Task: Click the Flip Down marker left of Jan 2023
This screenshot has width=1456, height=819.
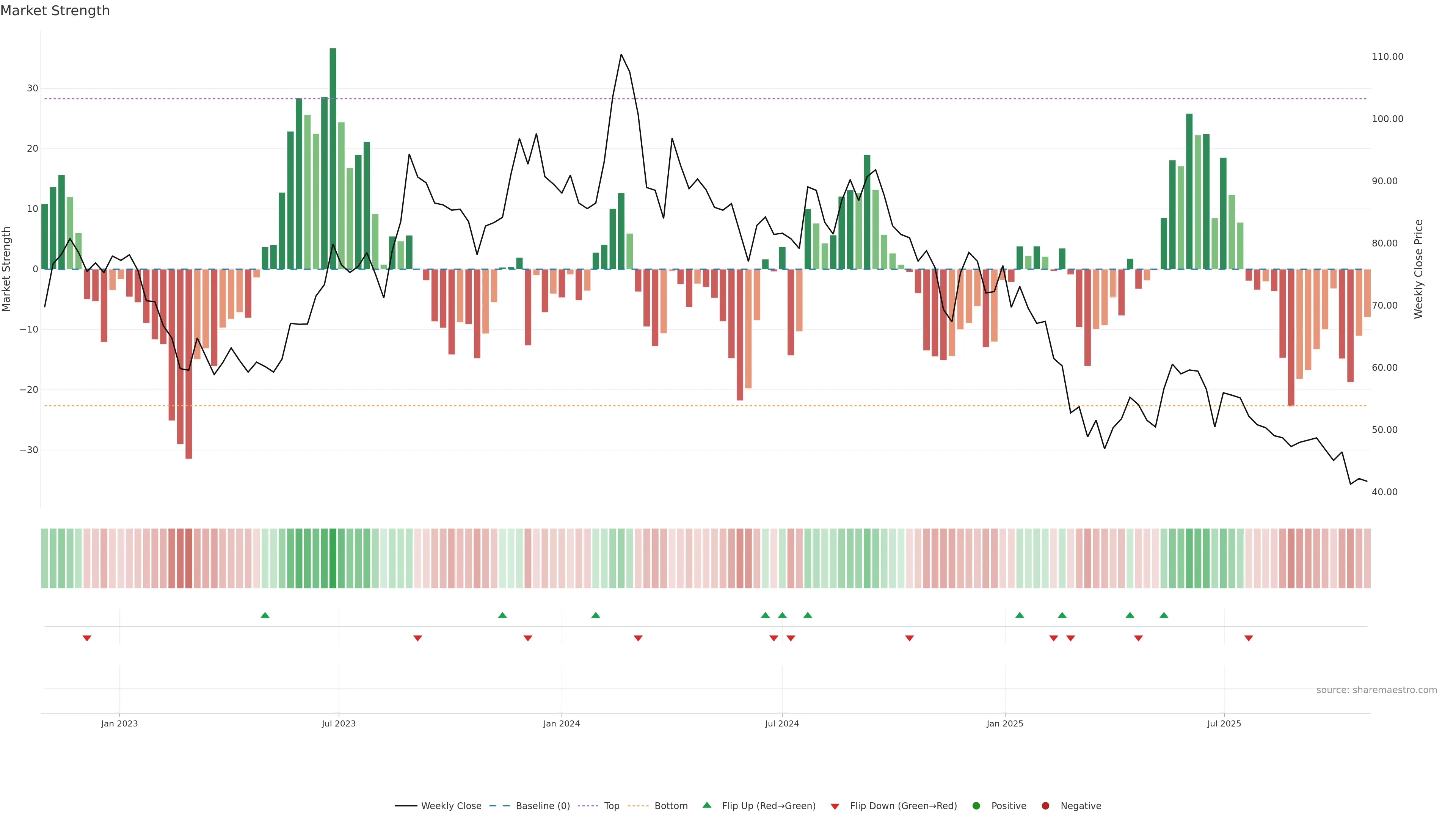Action: 87,638
